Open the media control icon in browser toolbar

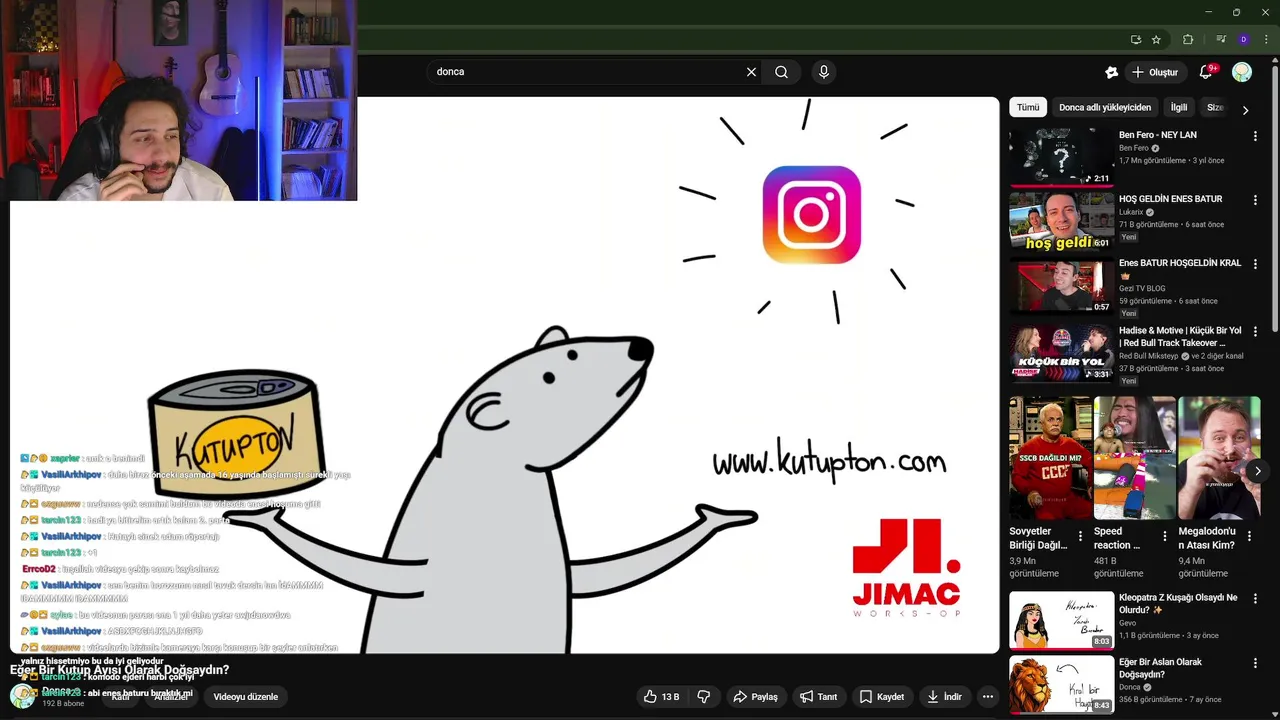1221,39
